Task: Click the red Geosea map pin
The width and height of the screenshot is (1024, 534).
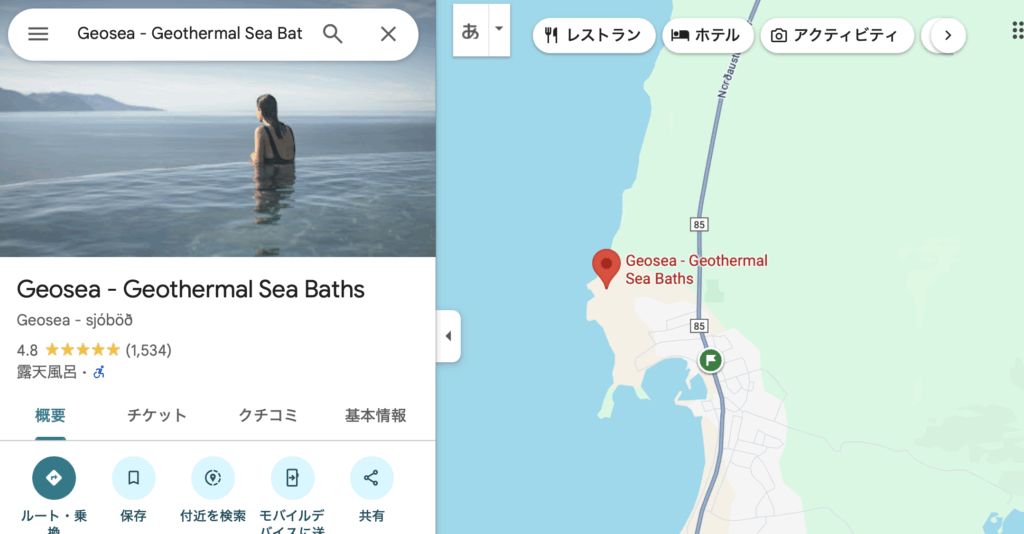Action: 606,268
